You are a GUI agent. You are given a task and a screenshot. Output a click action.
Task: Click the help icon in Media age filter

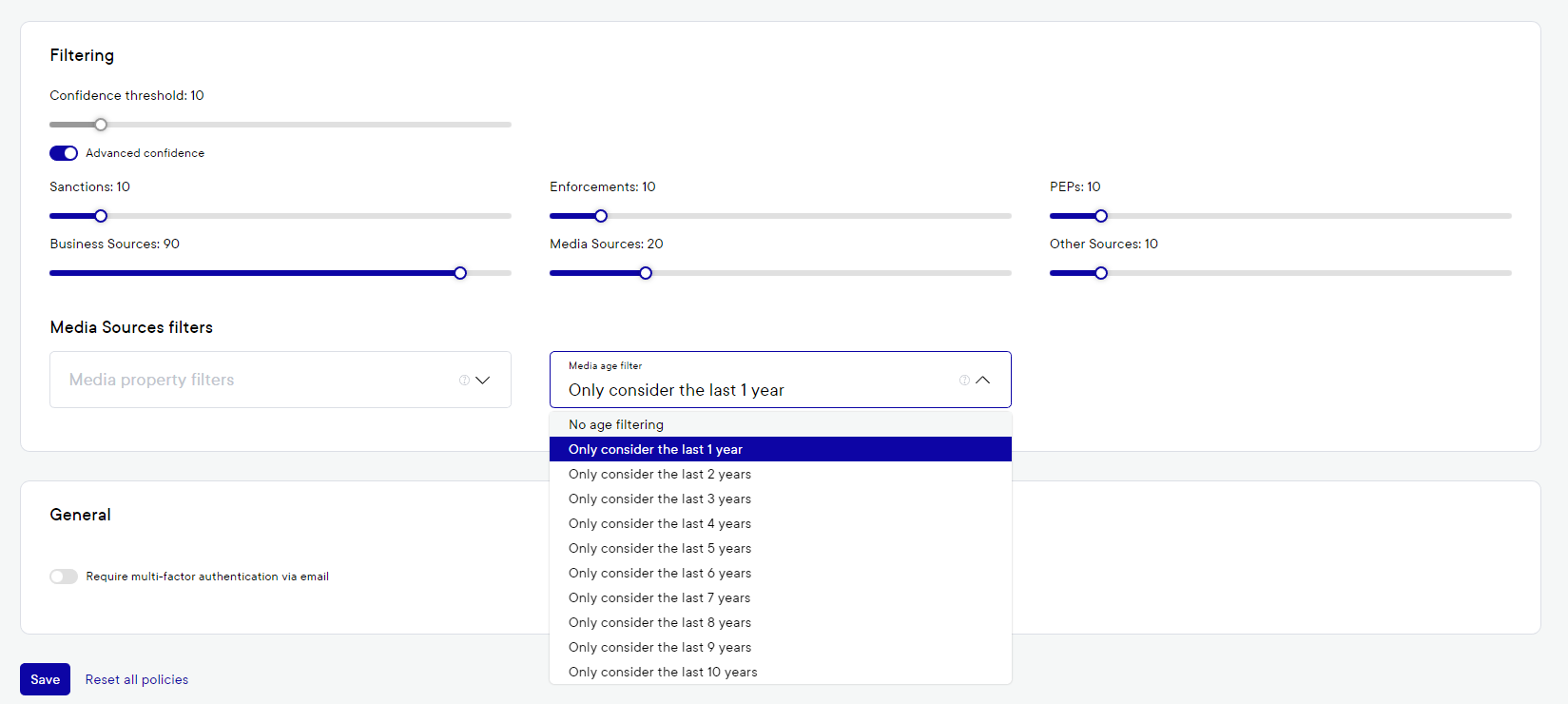click(964, 380)
